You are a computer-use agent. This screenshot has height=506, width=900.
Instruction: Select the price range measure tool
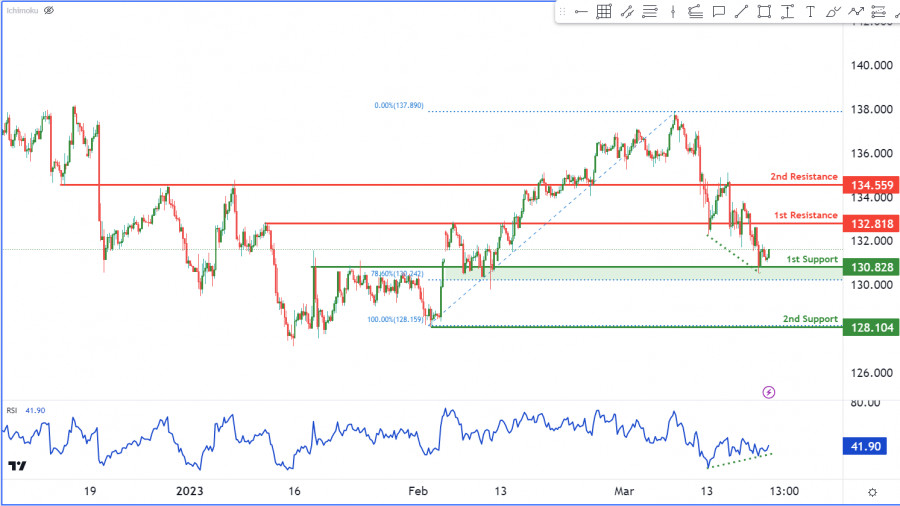coord(787,11)
